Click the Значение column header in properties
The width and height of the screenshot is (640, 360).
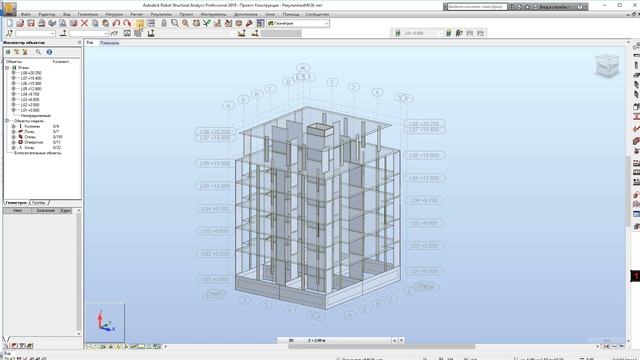(45, 211)
